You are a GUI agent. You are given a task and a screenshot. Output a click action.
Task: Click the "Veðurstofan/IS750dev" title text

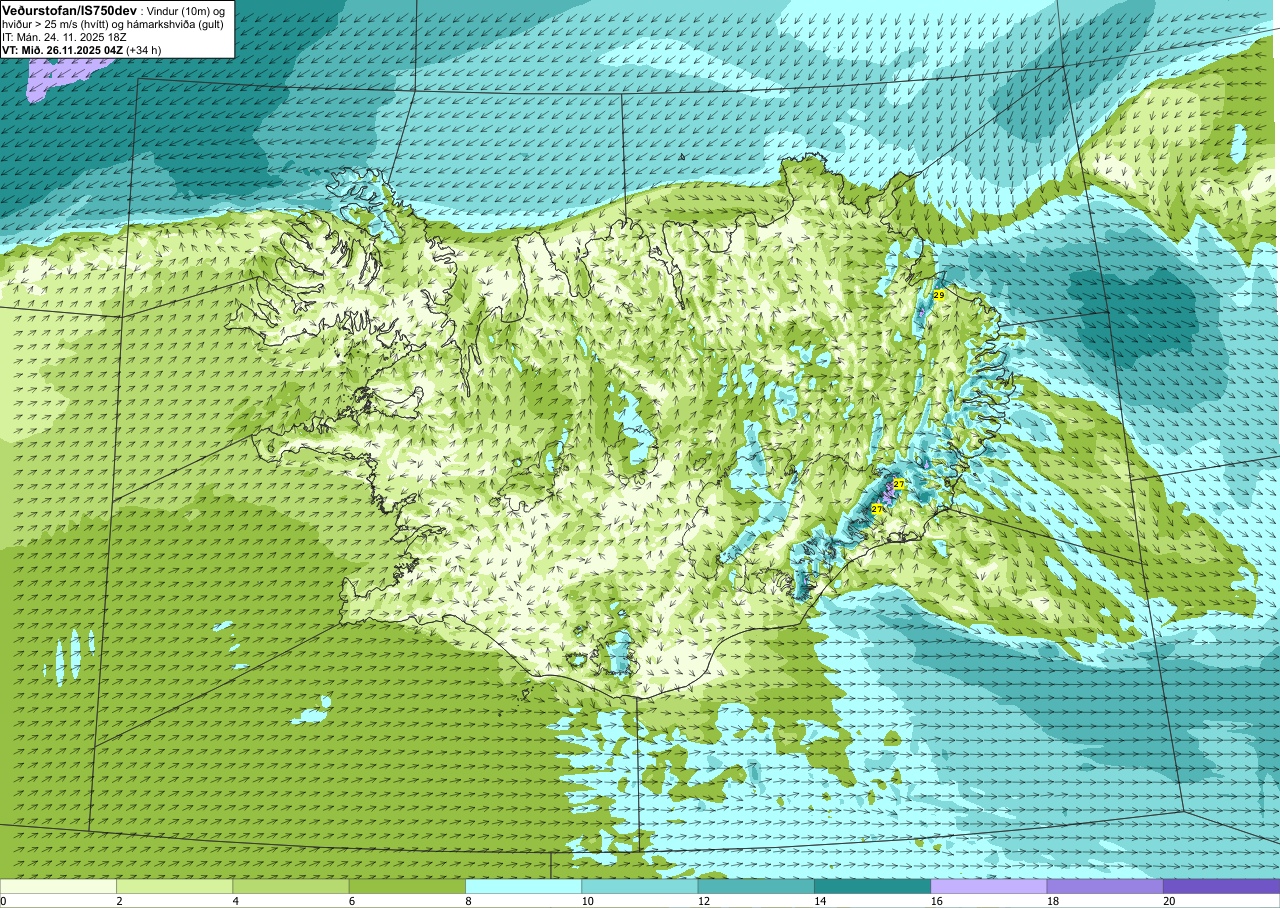click(x=69, y=10)
